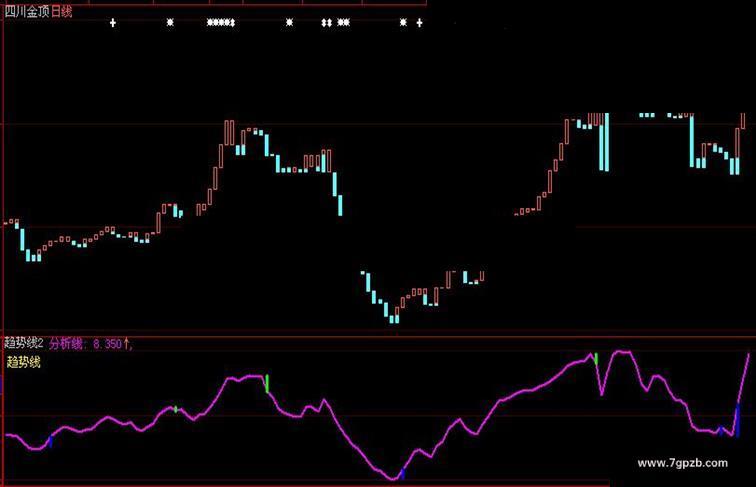Click the red 日线 period label

[62, 12]
